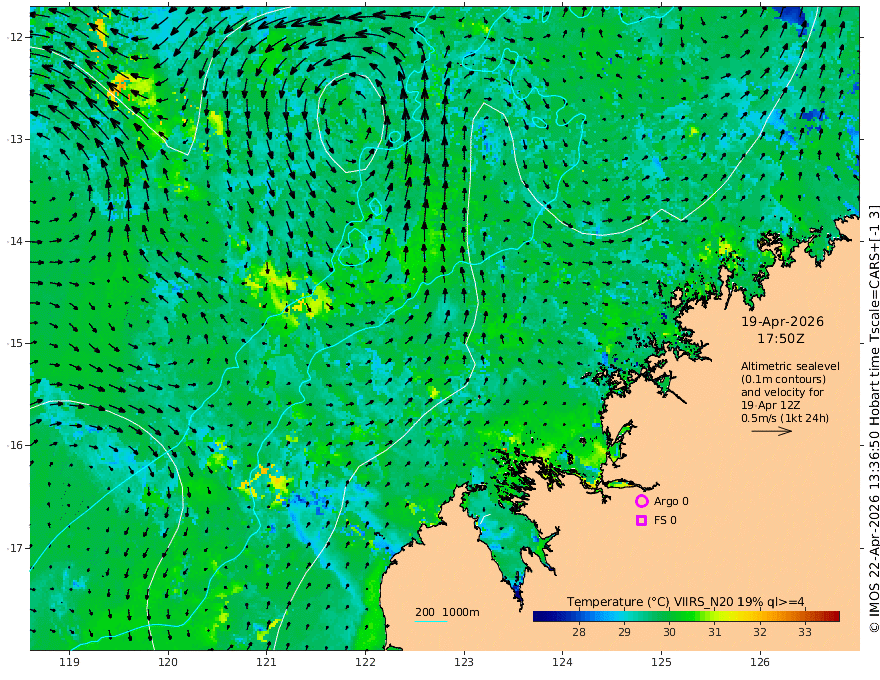Click the 122 longitude axis label
This screenshot has width=880, height=680.
tap(365, 663)
